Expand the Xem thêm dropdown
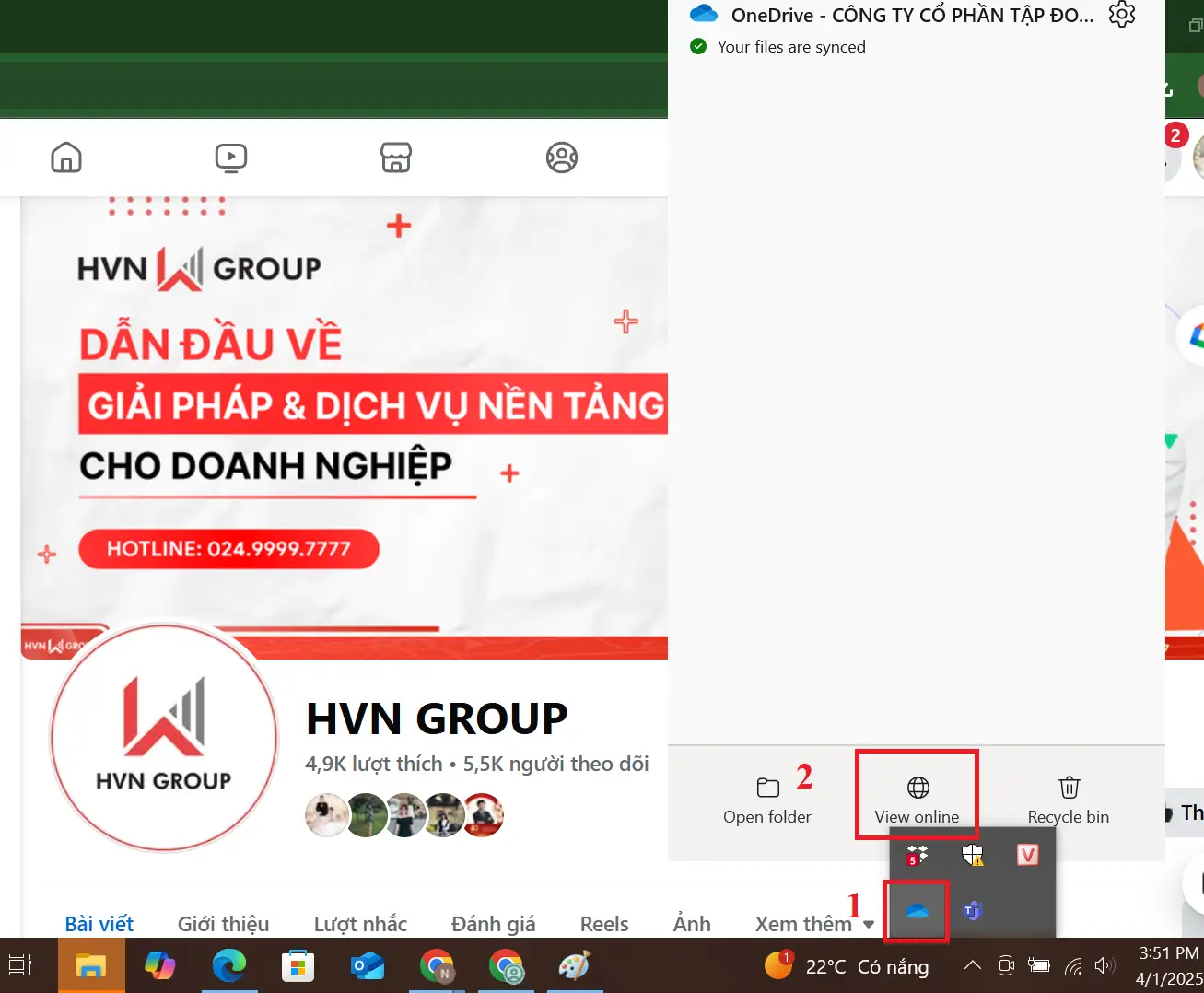This screenshot has width=1204, height=993. click(813, 924)
